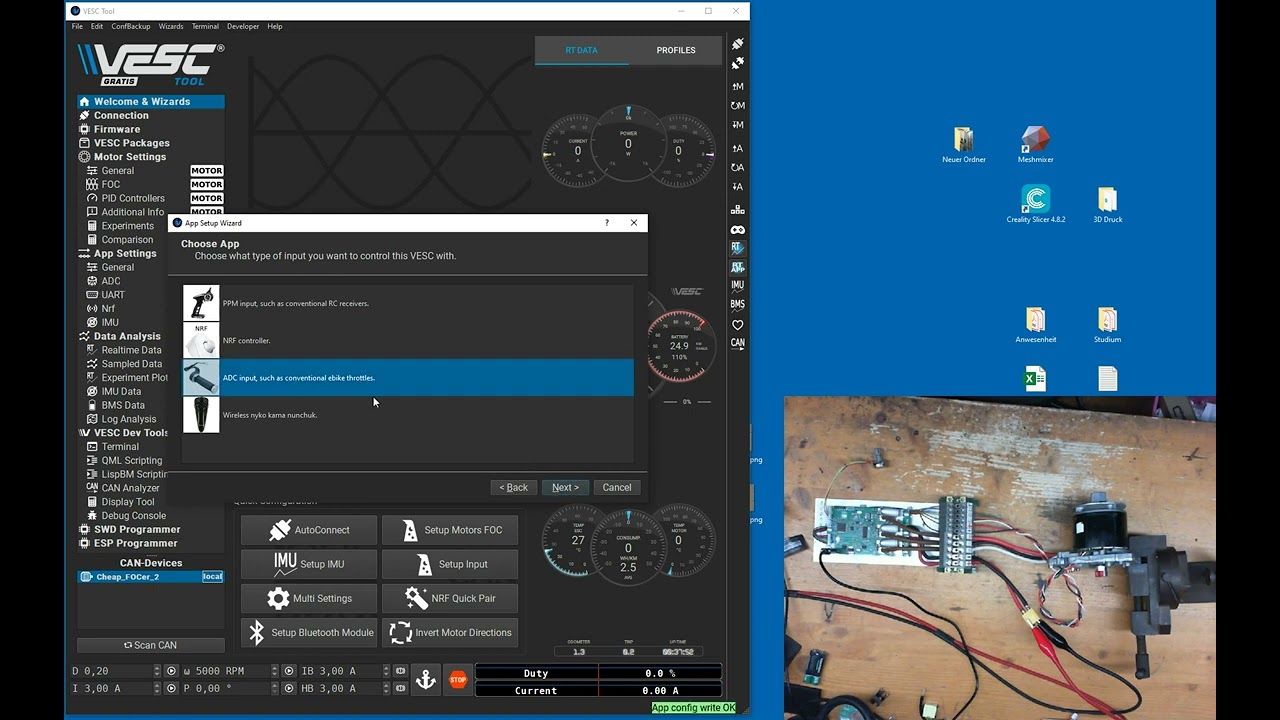Select NRF controller option in wizard list
Image resolution: width=1280 pixels, height=720 pixels.
408,340
